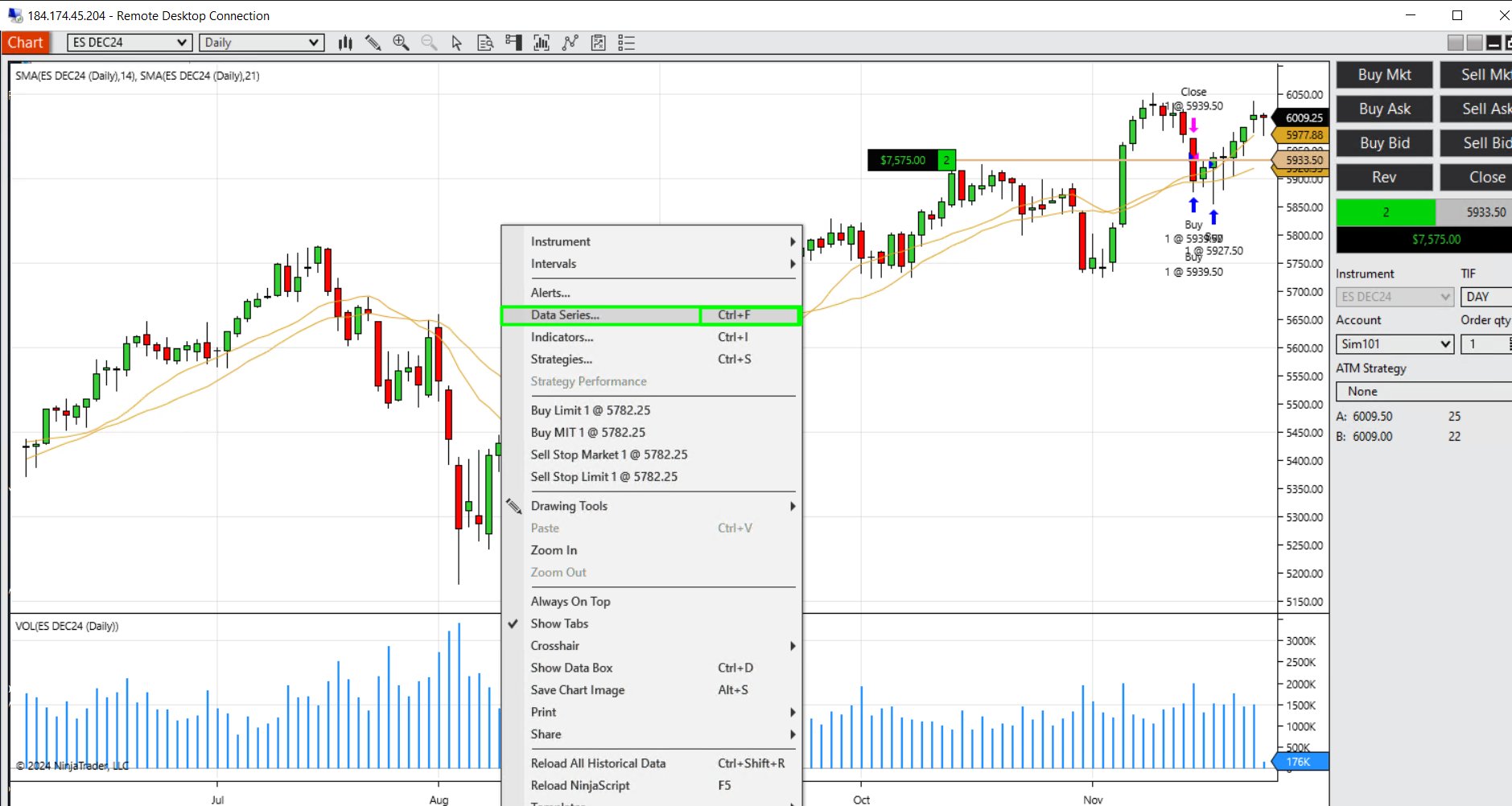
Task: Open the data series list icon on toolbar
Action: [x=626, y=42]
